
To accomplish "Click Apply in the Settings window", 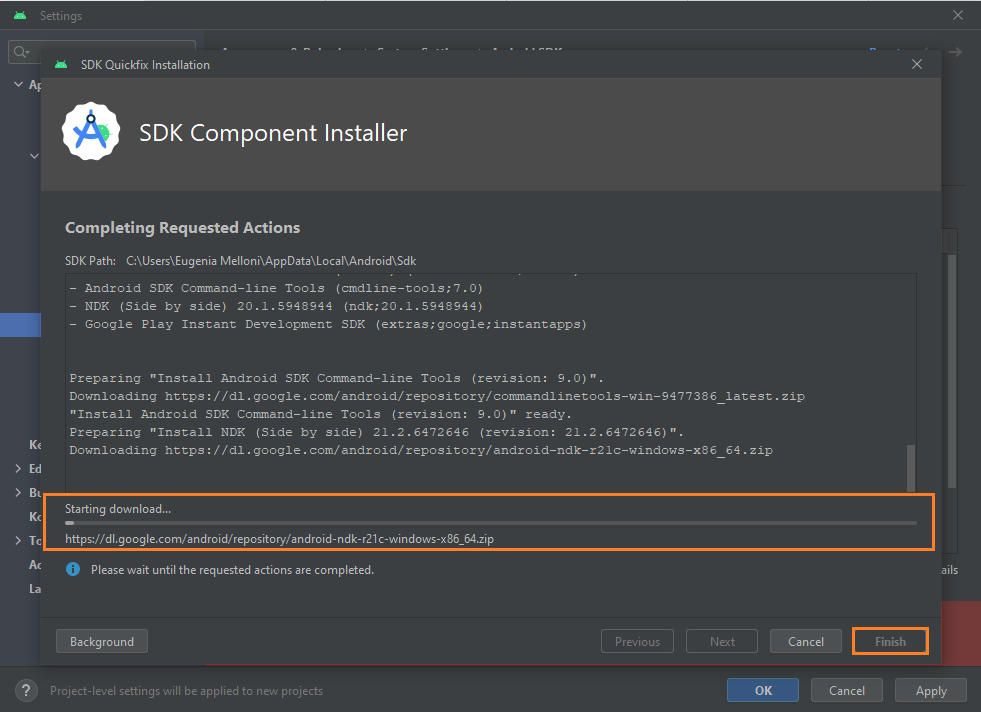I will tap(931, 690).
